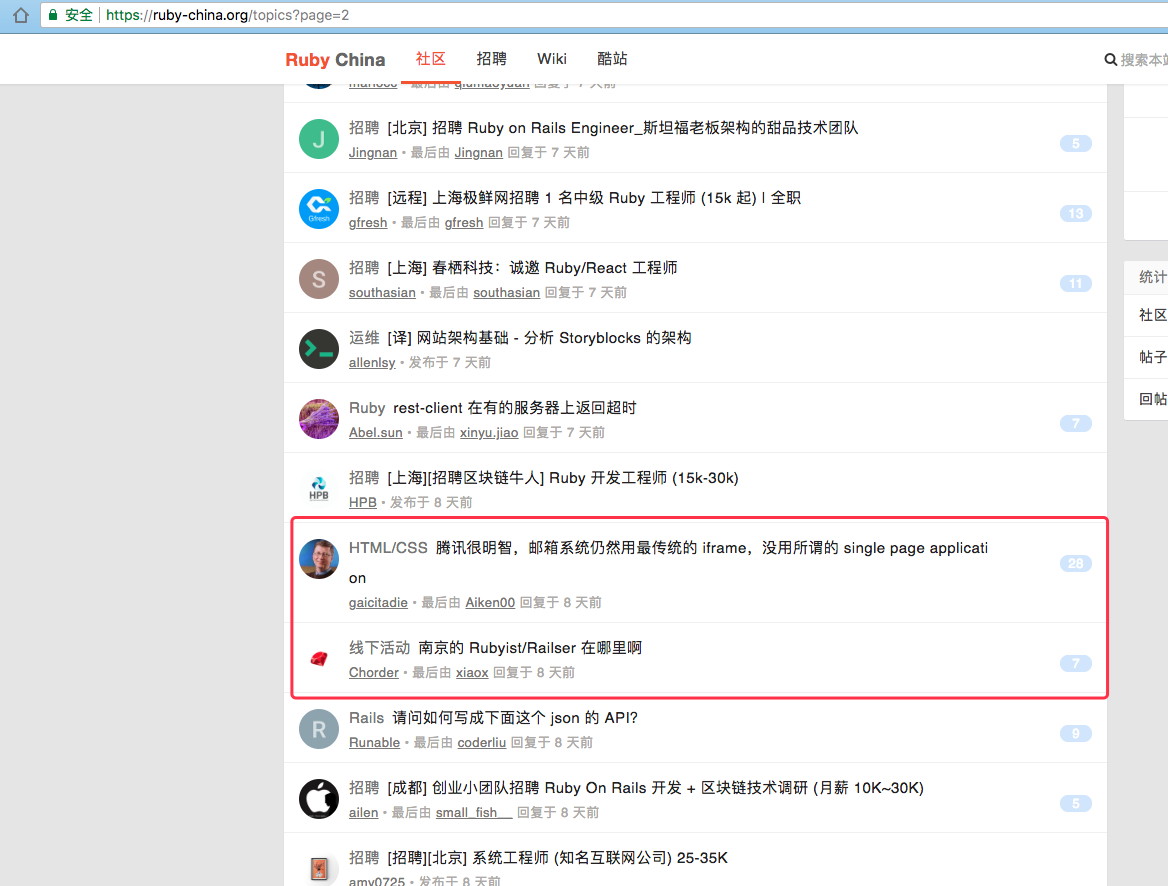
Task: Click author link amy0725
Action: coord(377,881)
